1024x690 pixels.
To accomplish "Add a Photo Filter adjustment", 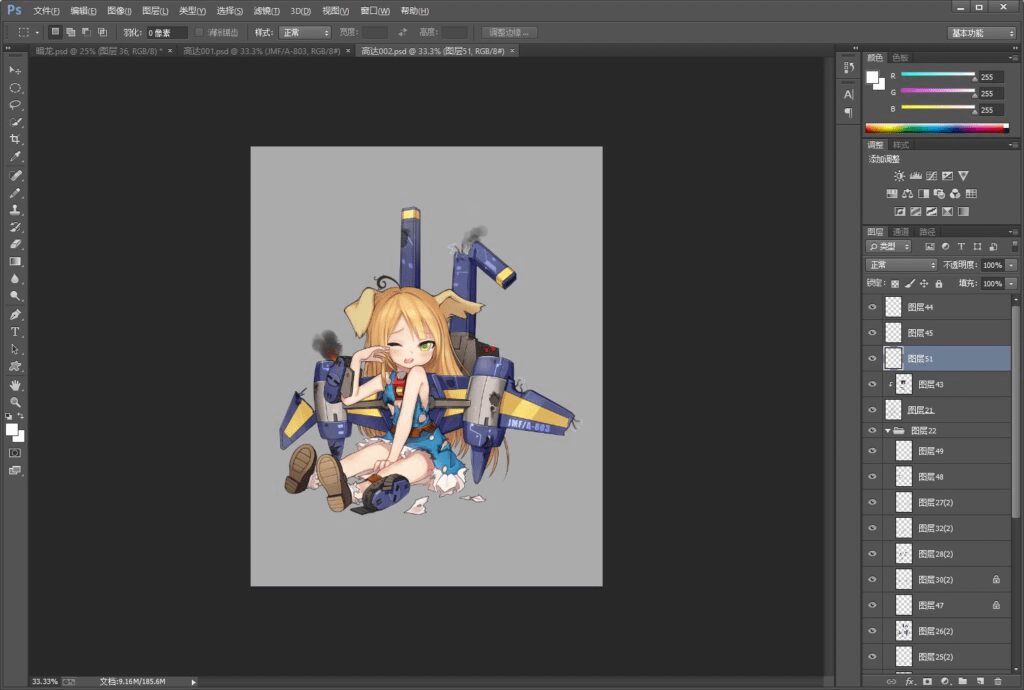I will tap(939, 193).
